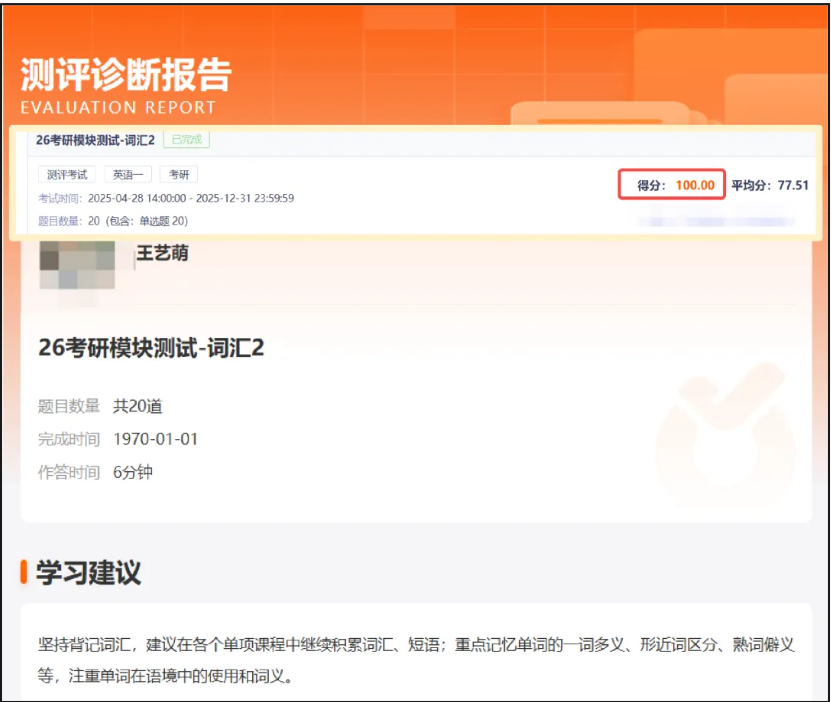The image size is (831, 702).
Task: Click the blurred user avatar thumbnail
Action: click(x=77, y=265)
